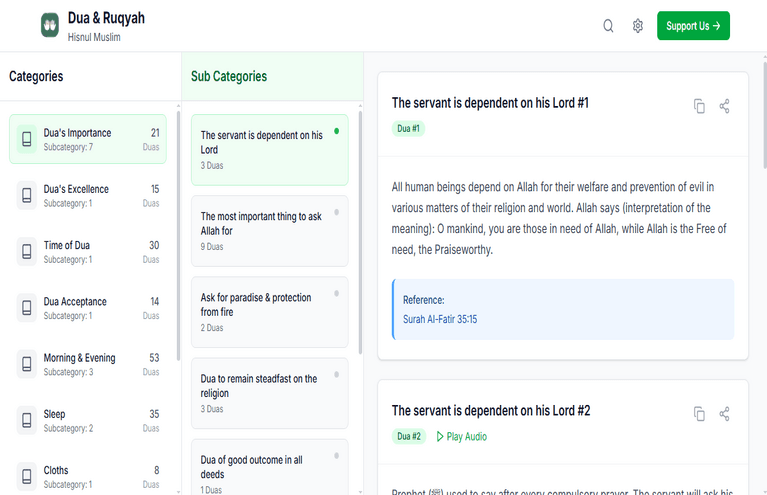Expand the Morning & Evening category
Viewport: 767px width, 495px height.
[x=88, y=364]
